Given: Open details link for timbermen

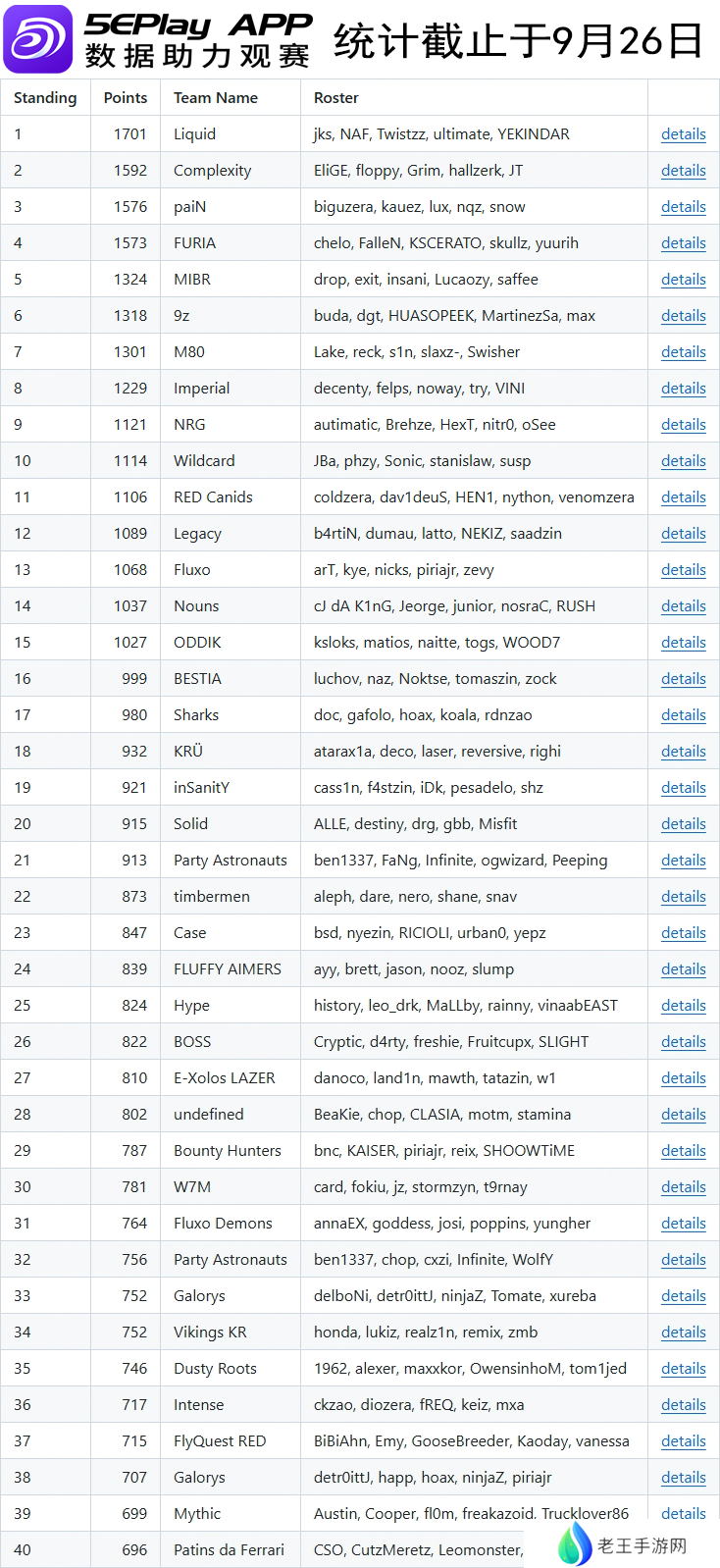Looking at the screenshot, I should [684, 897].
